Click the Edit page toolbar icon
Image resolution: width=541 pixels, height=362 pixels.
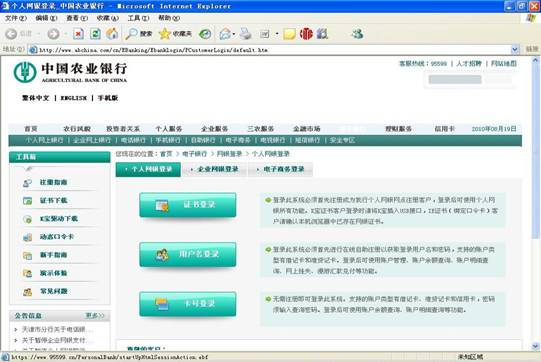(264, 34)
